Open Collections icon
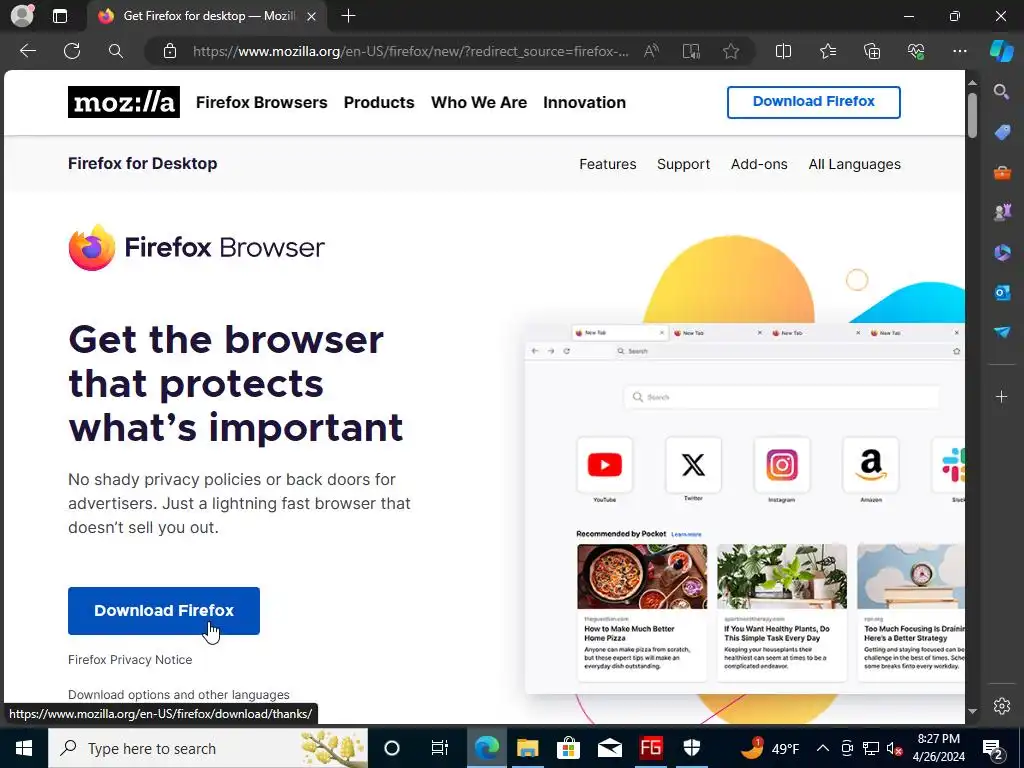This screenshot has height=768, width=1024. (872, 51)
